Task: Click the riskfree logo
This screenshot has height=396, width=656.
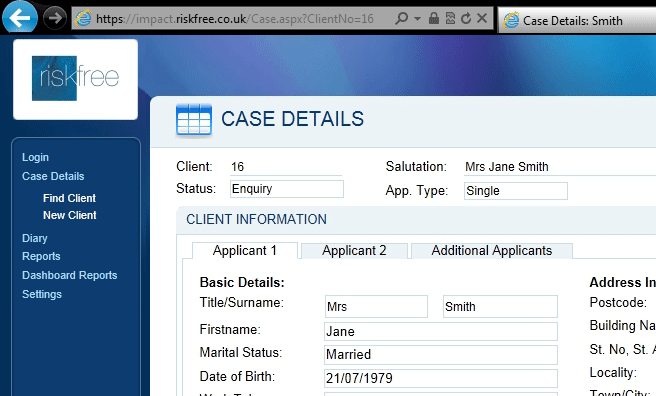Action: click(x=75, y=79)
